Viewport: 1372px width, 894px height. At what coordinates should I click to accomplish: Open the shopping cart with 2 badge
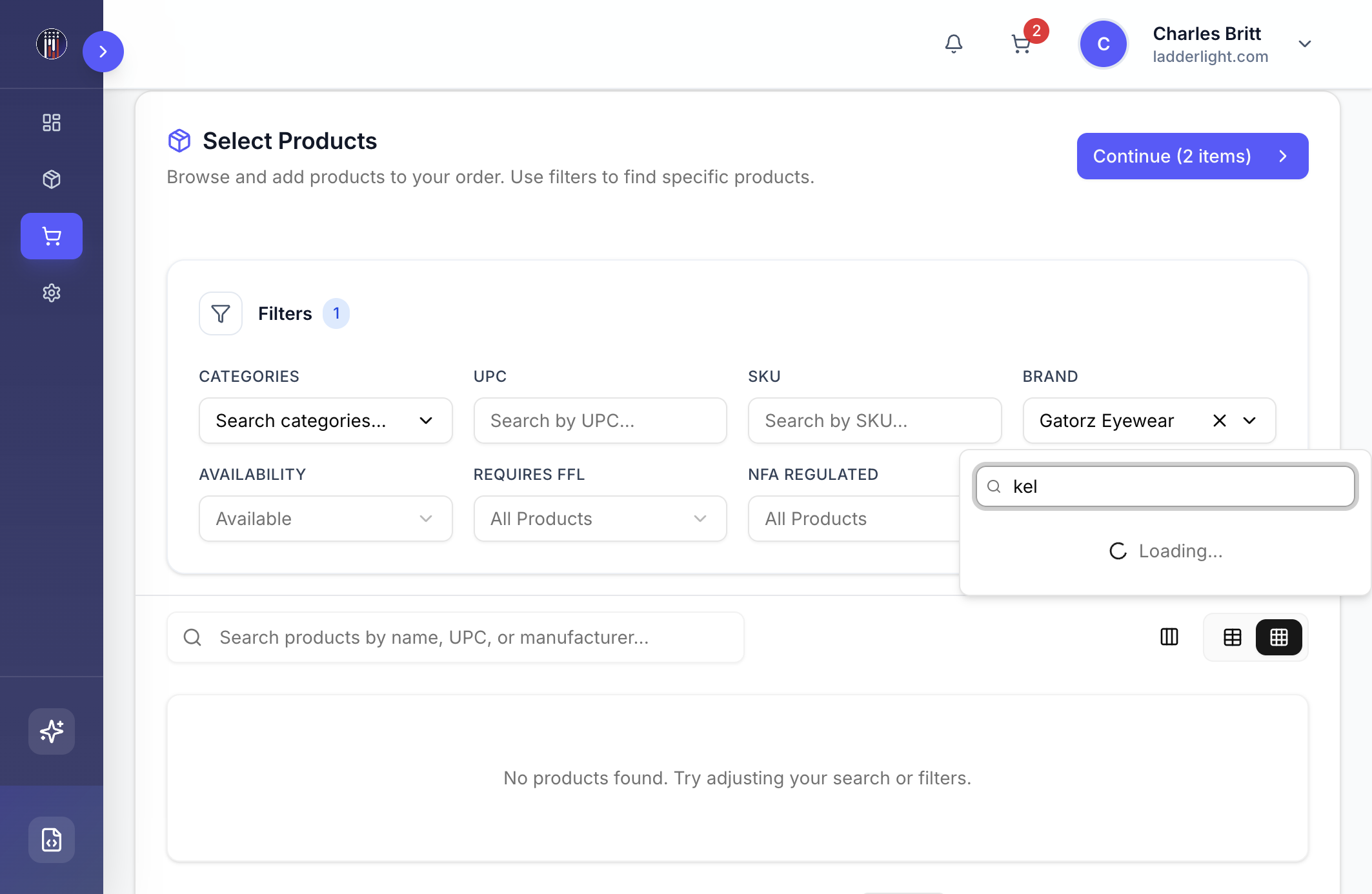click(1022, 44)
